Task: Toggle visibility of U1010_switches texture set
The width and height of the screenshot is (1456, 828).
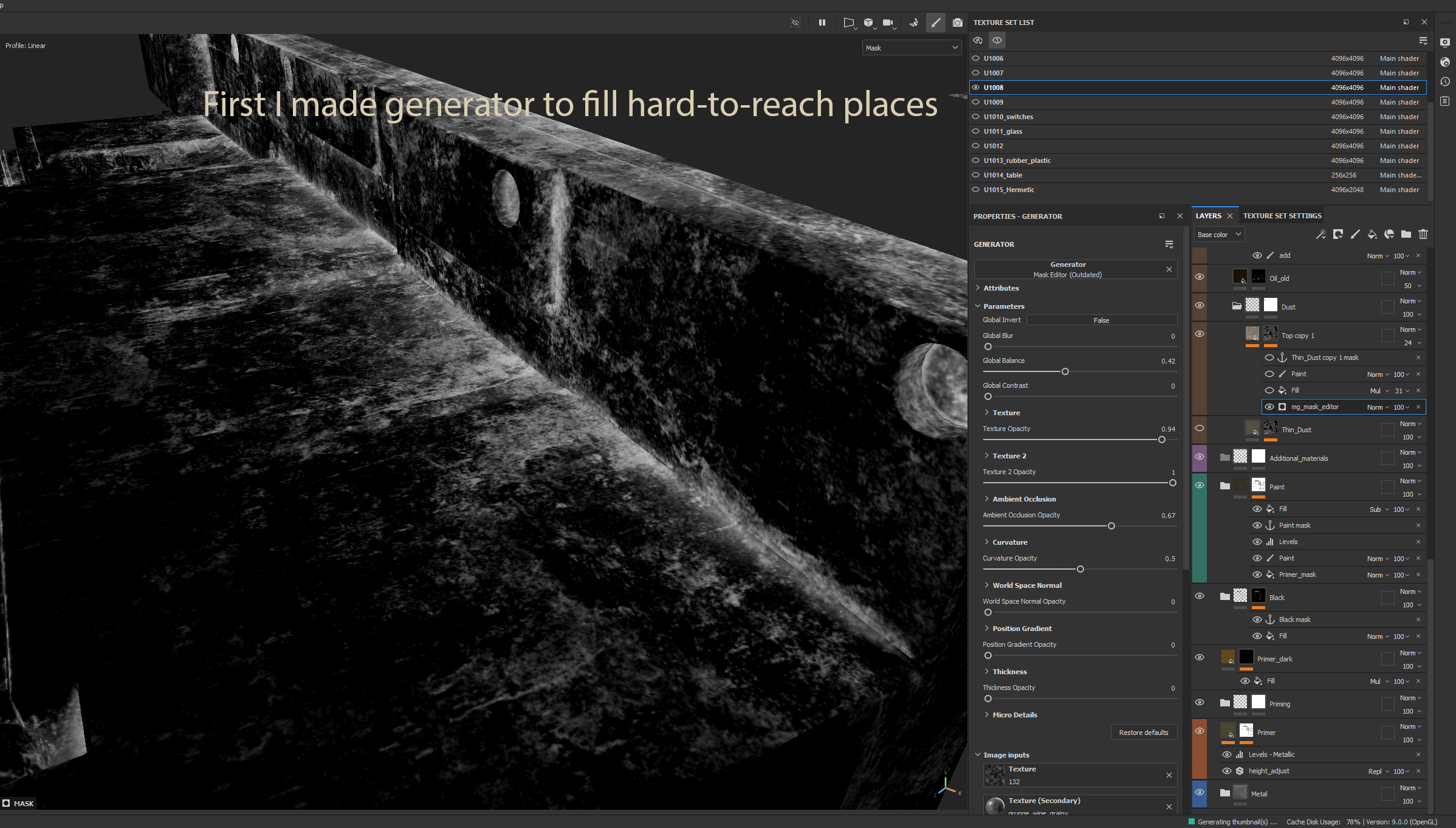Action: click(976, 117)
